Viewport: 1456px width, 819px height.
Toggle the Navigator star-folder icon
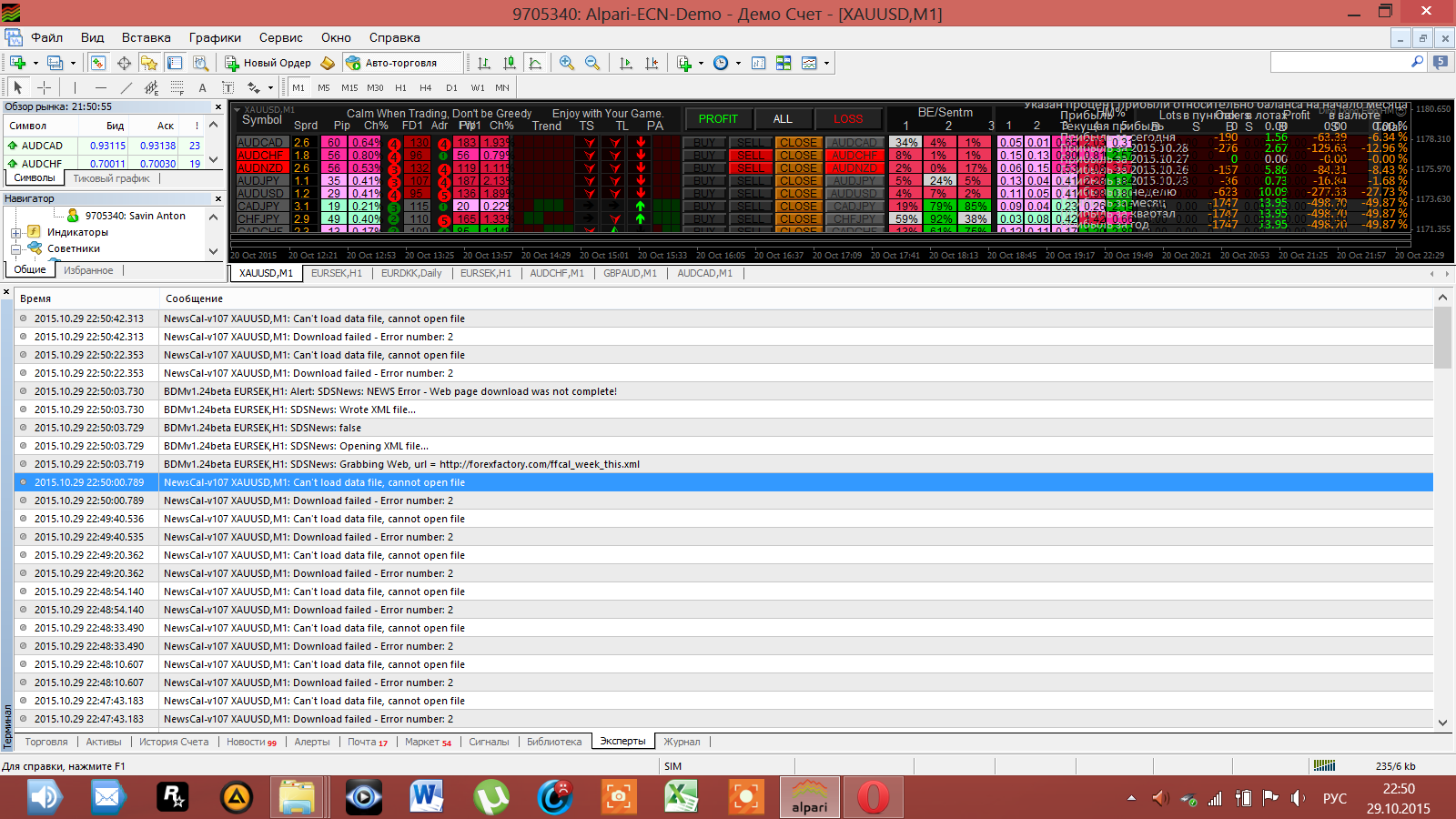149,63
